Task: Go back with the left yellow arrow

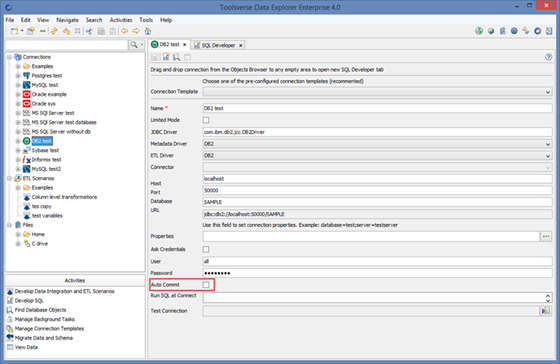Action: [x=124, y=31]
